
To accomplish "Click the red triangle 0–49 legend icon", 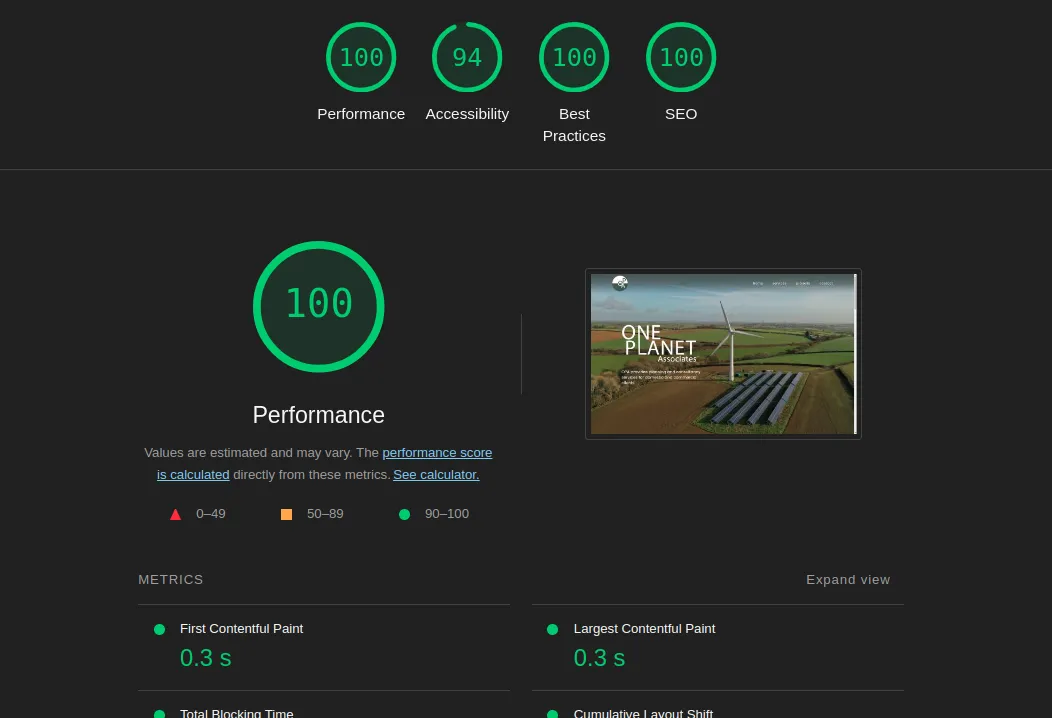I will 176,514.
